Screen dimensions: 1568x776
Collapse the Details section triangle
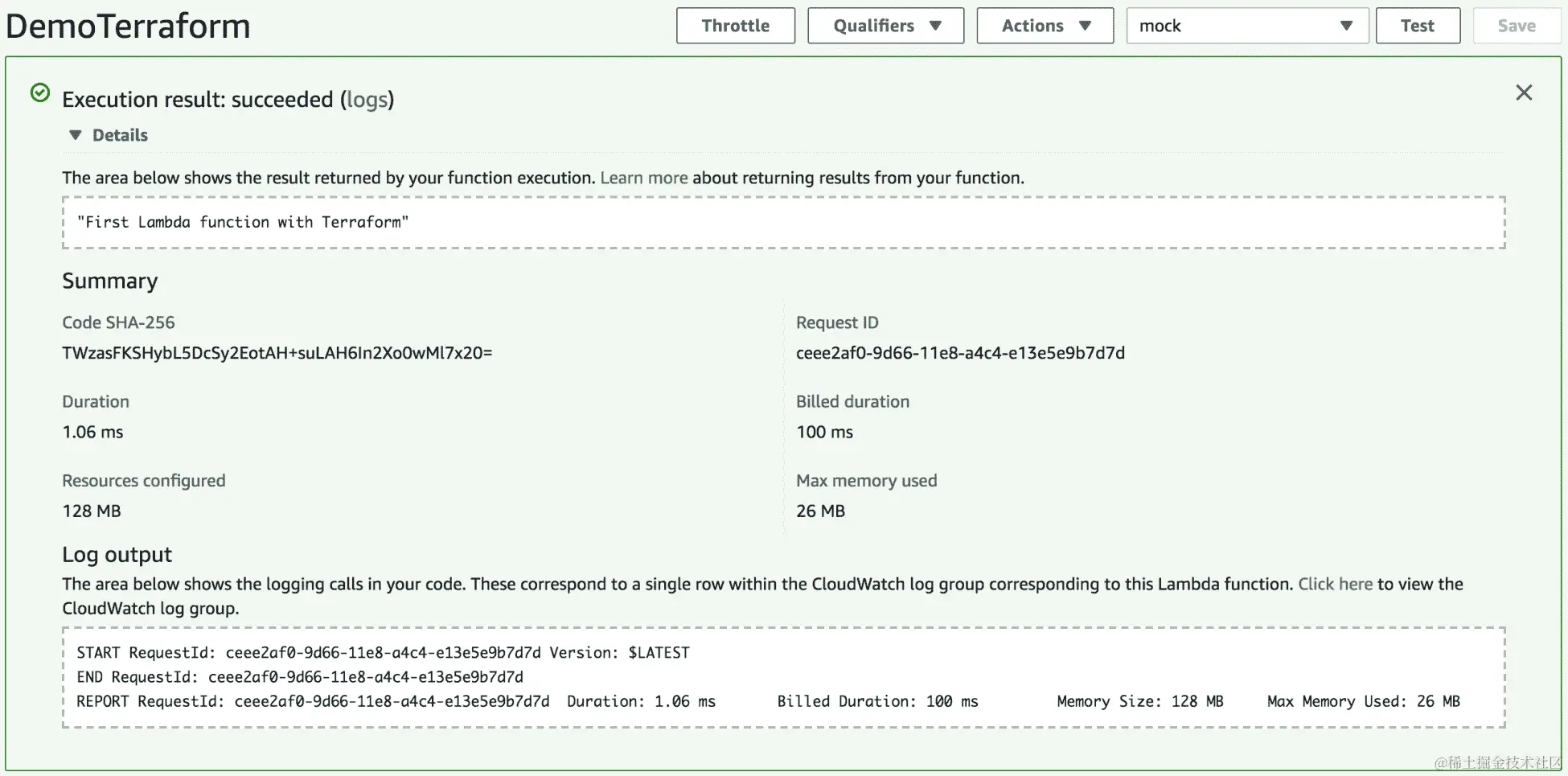click(76, 135)
